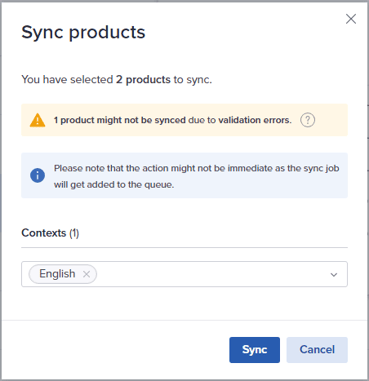The image size is (369, 381).
Task: Click the "(1)" count beside Contexts
Action: click(74, 233)
